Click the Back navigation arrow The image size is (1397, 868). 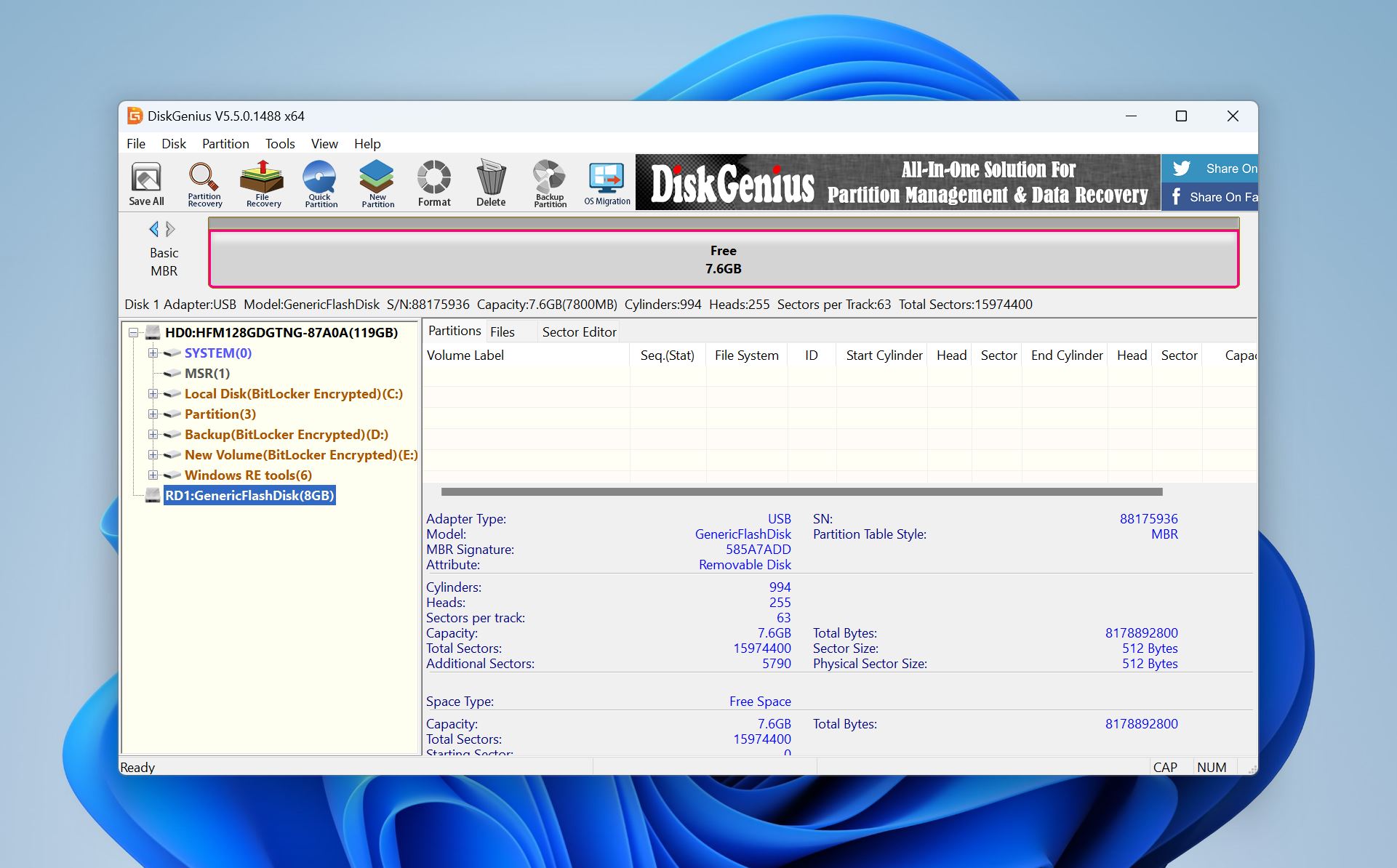[x=153, y=228]
